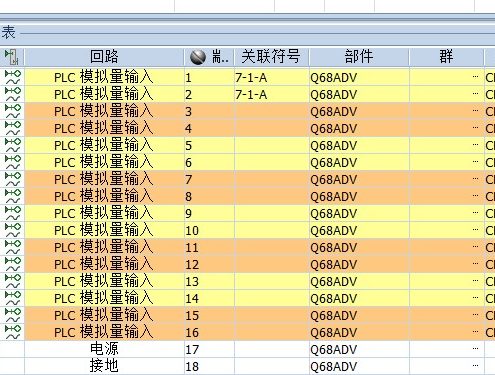Image resolution: width=495 pixels, height=375 pixels.
Task: Click terminal number cell 17
Action: 209,349
